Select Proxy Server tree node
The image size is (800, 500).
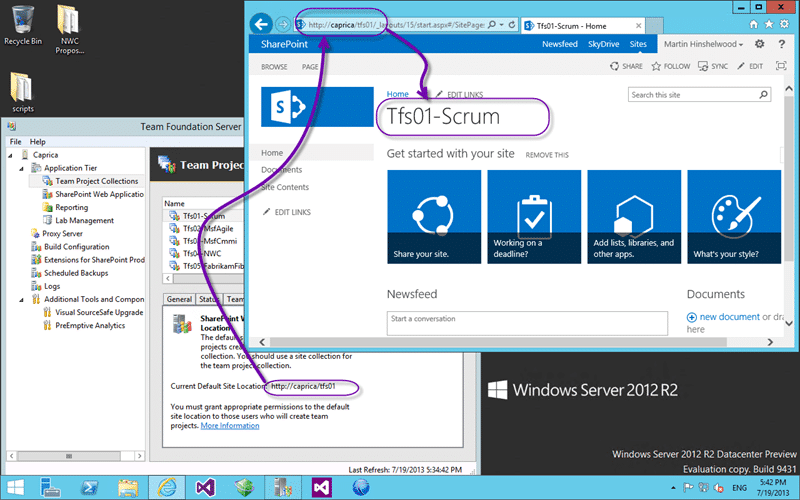point(57,234)
